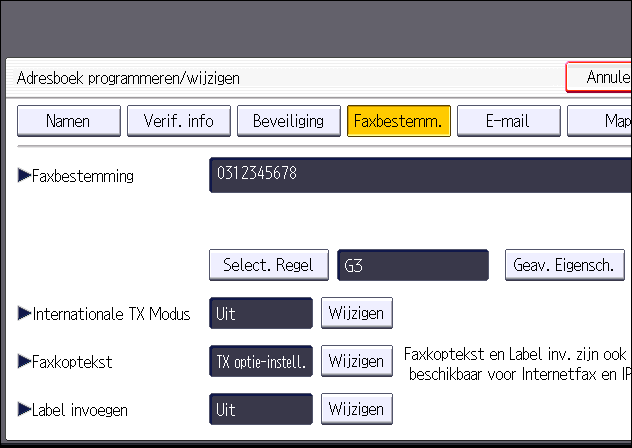This screenshot has height=448, width=632.
Task: Select the Faxbestemm. tab
Action: [399, 121]
